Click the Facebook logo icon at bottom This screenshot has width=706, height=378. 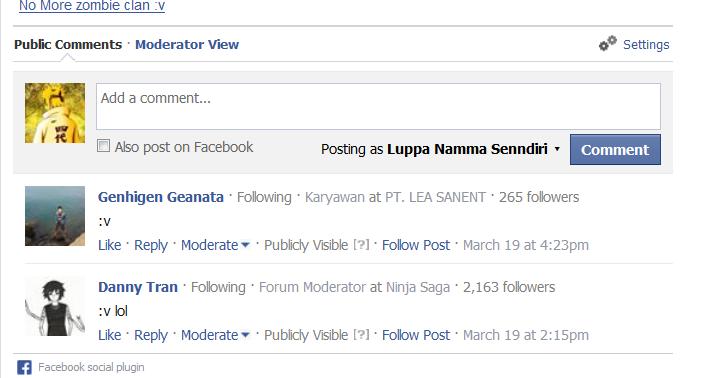pyautogui.click(x=24, y=367)
